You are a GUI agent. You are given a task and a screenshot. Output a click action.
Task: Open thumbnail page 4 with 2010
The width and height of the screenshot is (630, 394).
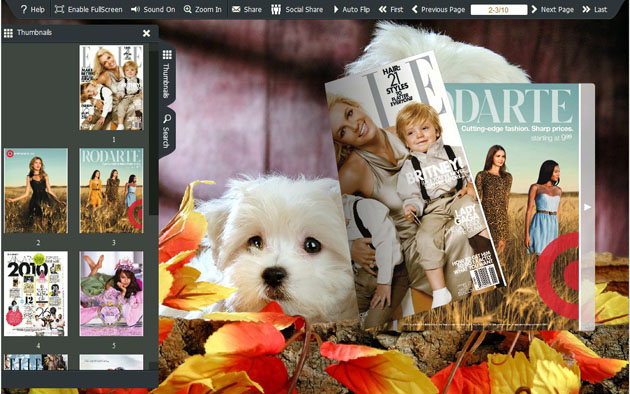pyautogui.click(x=36, y=294)
